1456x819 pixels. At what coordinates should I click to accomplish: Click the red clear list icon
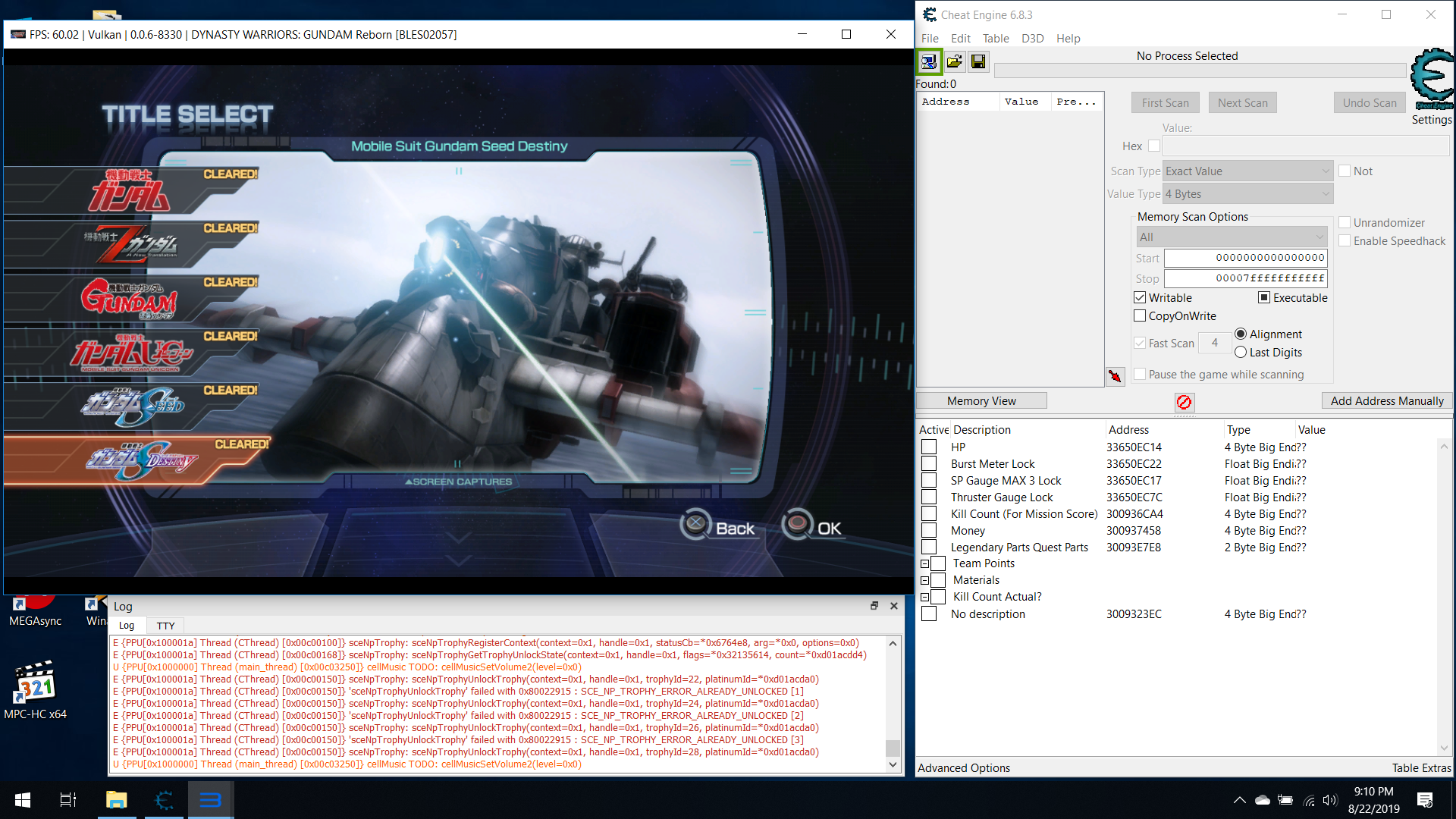pyautogui.click(x=1184, y=402)
